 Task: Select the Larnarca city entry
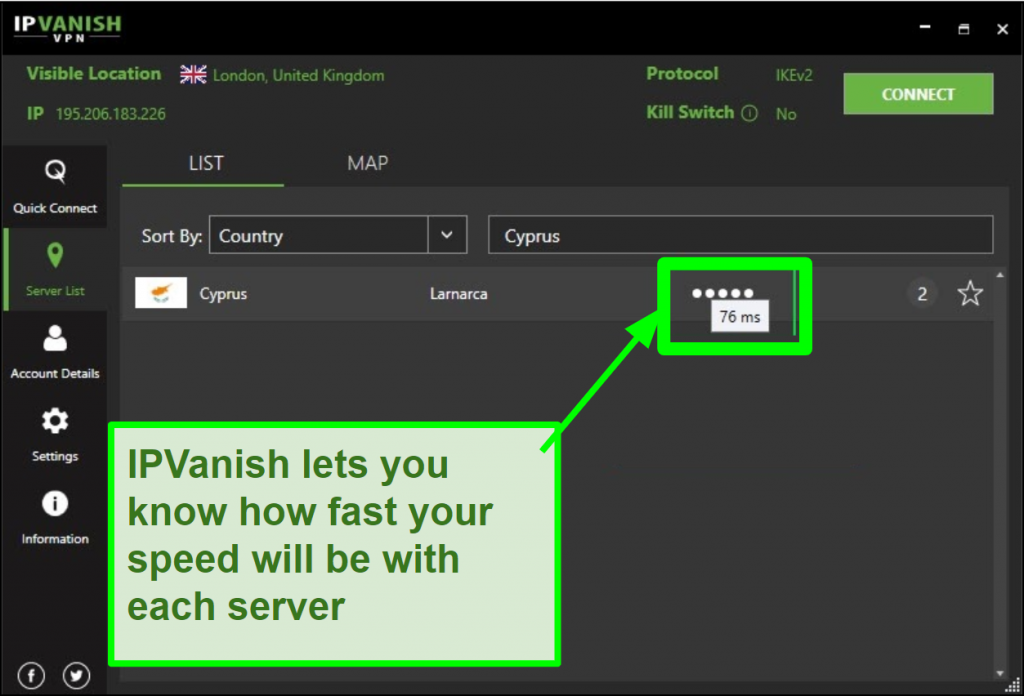pos(458,294)
